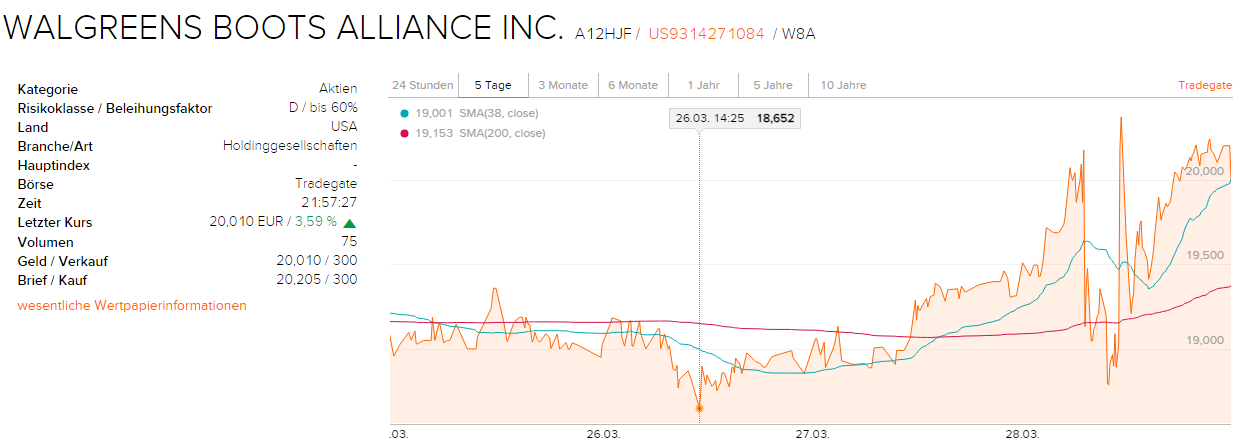
Task: Click the 20,000 price axis label
Action: click(1205, 171)
